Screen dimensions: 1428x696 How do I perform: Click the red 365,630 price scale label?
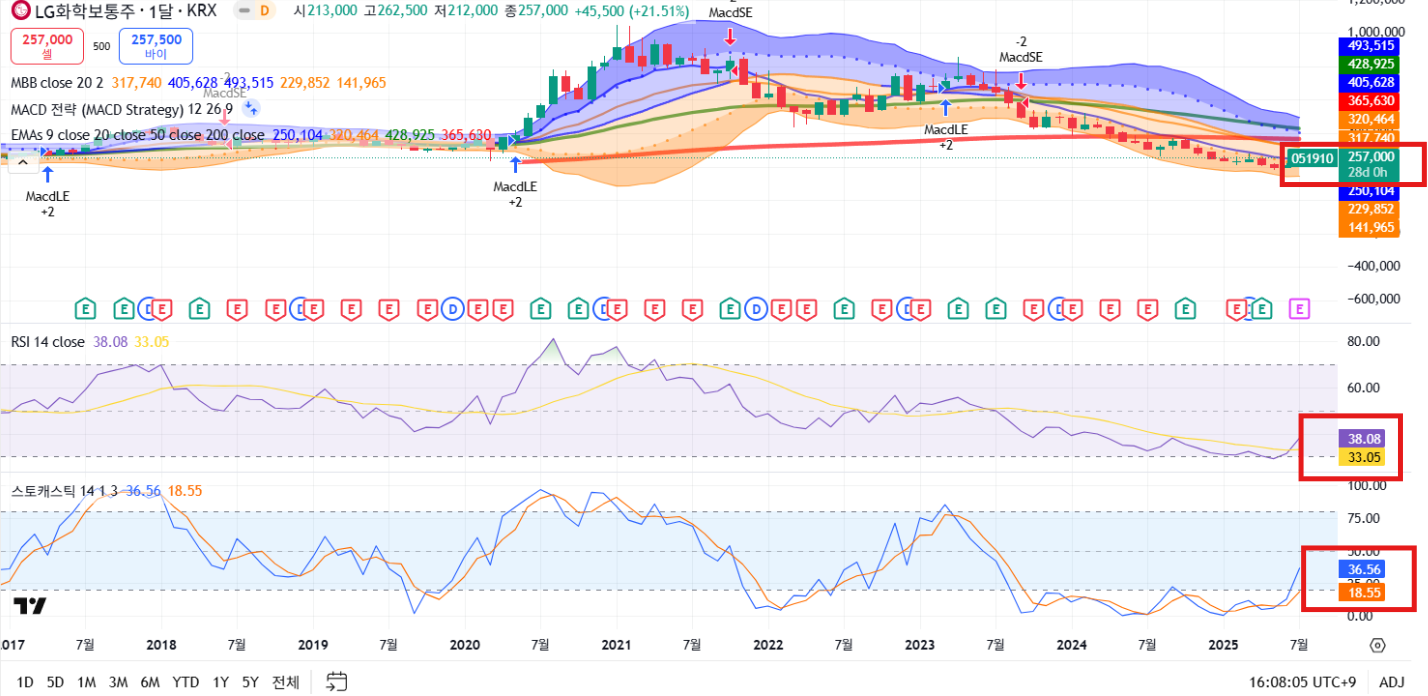tap(1371, 101)
